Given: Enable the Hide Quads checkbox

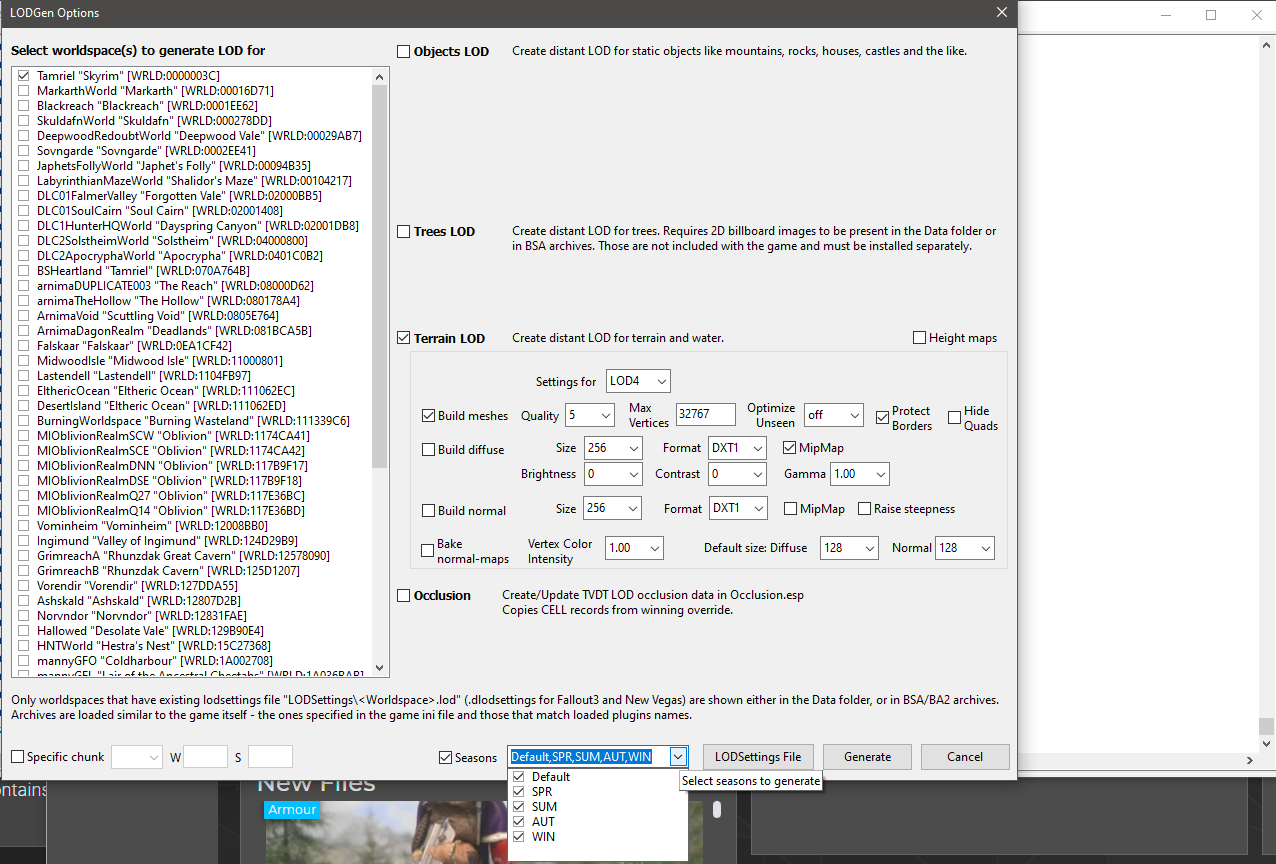Looking at the screenshot, I should [x=955, y=416].
